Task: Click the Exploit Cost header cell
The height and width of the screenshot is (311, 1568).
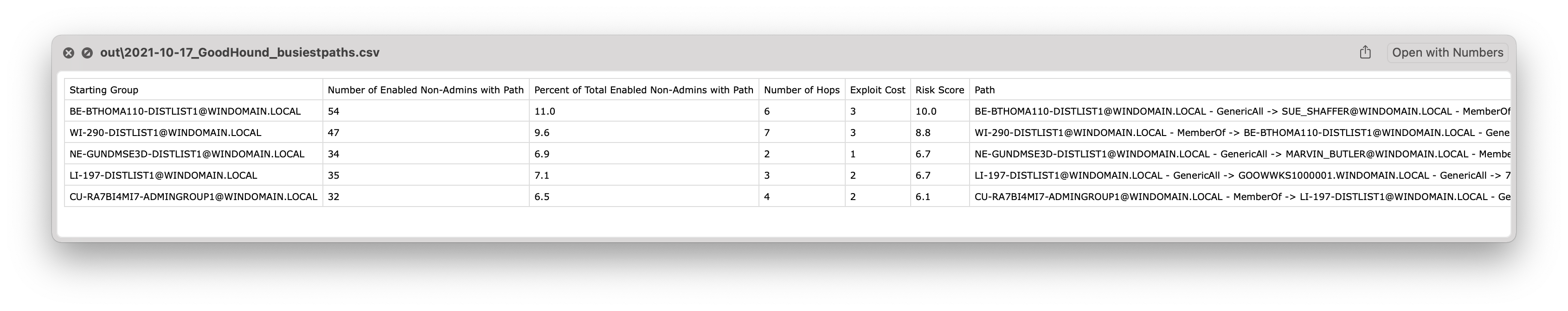Action: coord(877,90)
